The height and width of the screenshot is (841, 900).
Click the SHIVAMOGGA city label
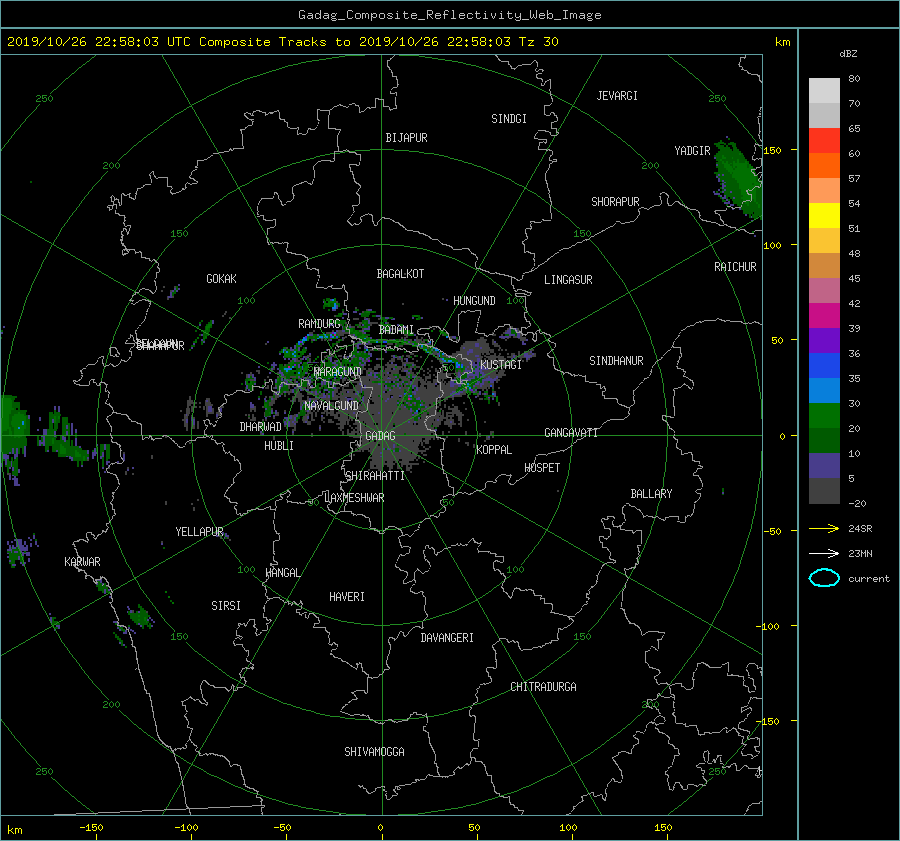374,751
